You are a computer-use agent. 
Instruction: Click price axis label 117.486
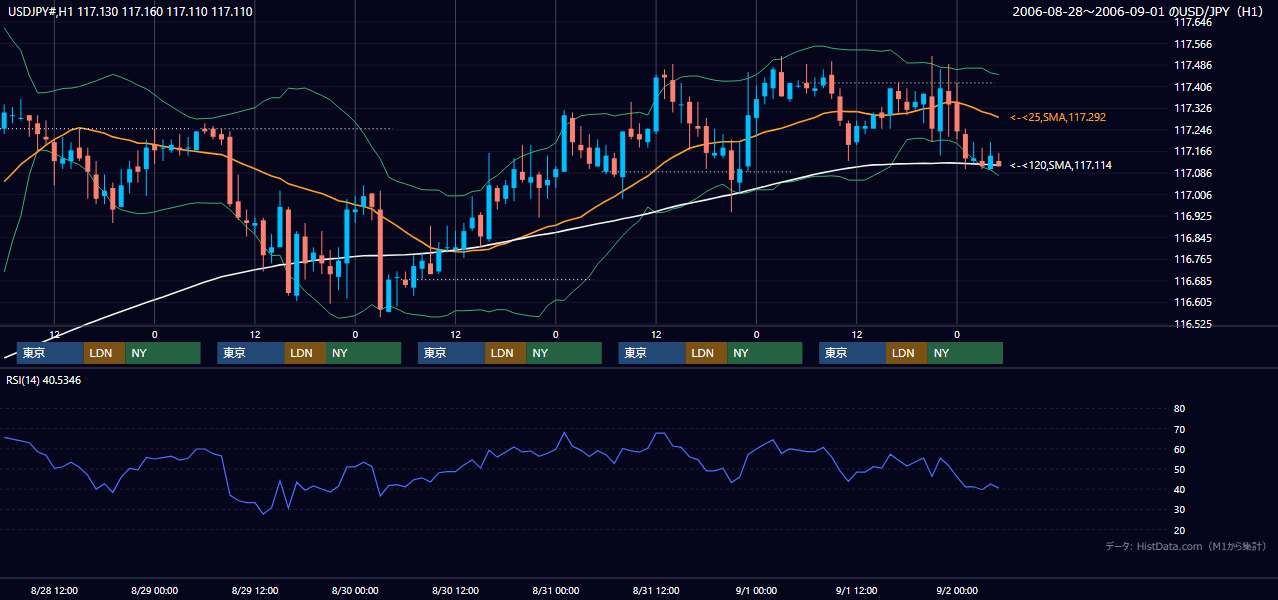1193,65
